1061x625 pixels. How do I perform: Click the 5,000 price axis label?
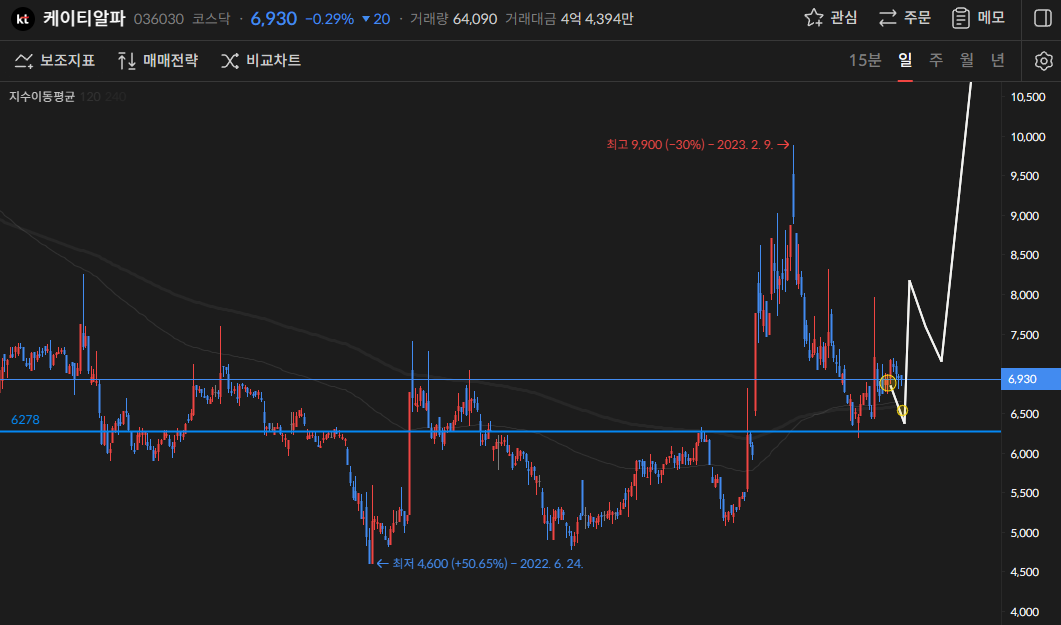[1024, 533]
